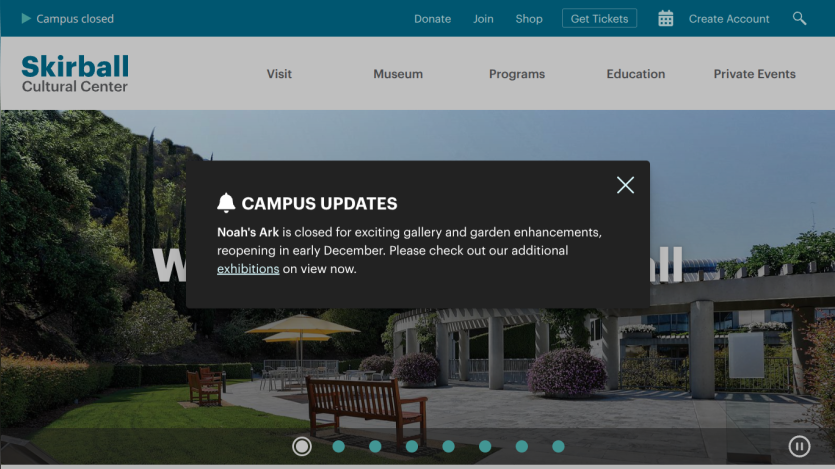Click the Skirball Cultural Center logo
The image size is (835, 469).
tap(75, 73)
